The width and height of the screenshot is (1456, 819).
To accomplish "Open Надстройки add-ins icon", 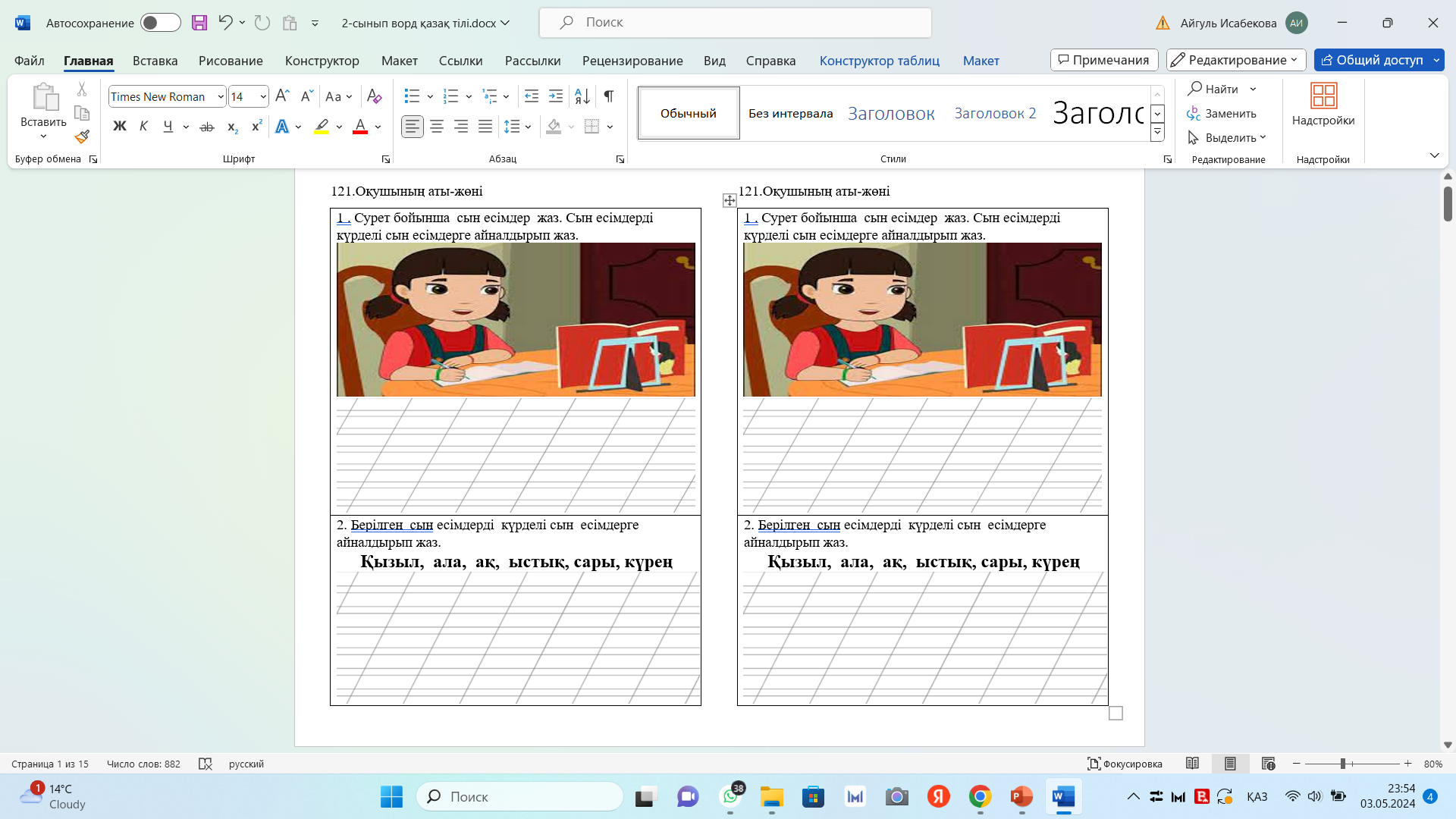I will (1323, 105).
